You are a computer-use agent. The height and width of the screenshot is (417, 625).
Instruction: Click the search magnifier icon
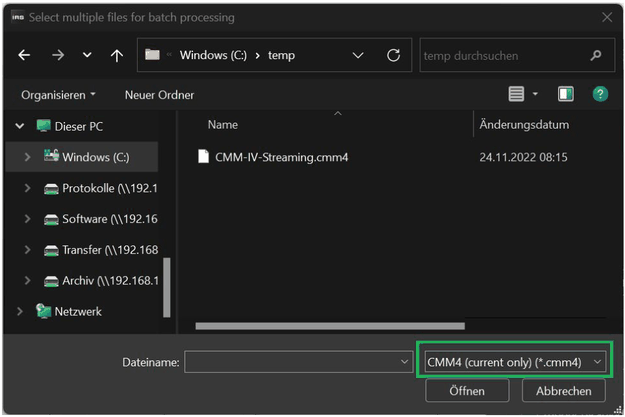596,55
